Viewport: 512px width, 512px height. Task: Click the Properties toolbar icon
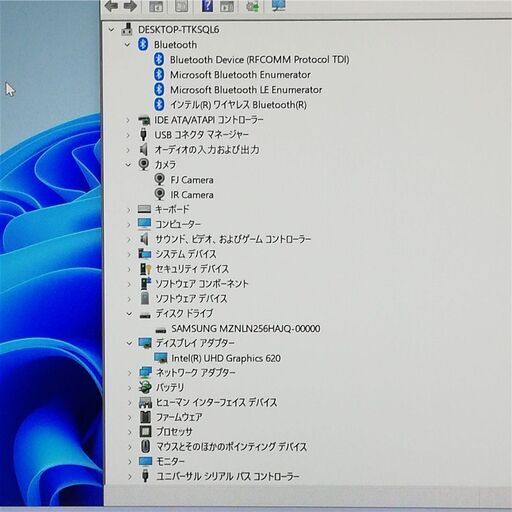coord(181,6)
